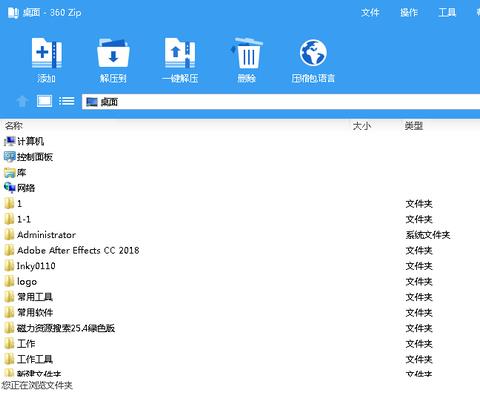
Task: Click the 系统文件夹 type cell
Action: (x=428, y=235)
